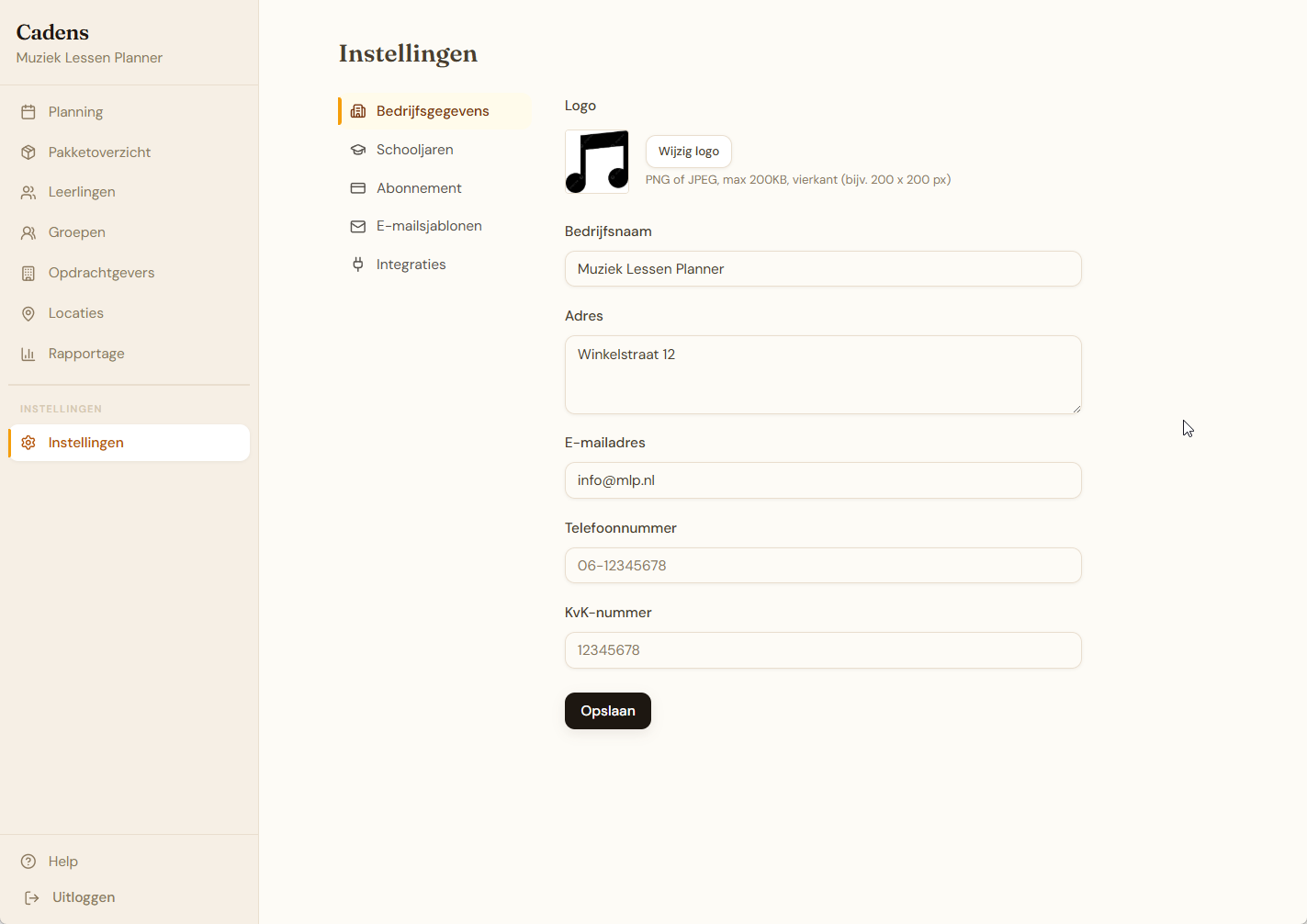The image size is (1307, 924).
Task: Click into the Telefoonnummer field
Action: (x=823, y=566)
